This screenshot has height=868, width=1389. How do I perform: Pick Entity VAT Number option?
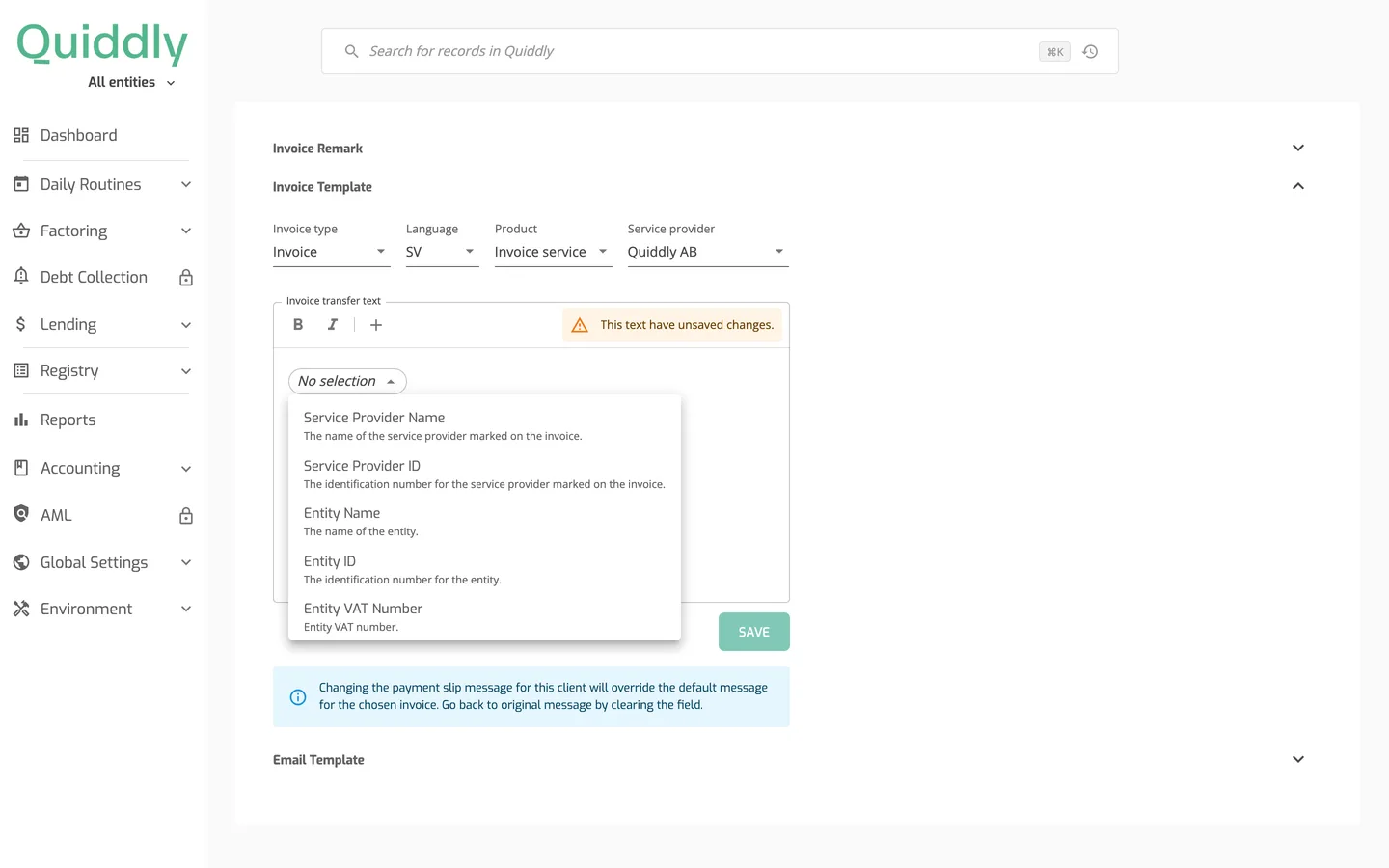coord(484,616)
